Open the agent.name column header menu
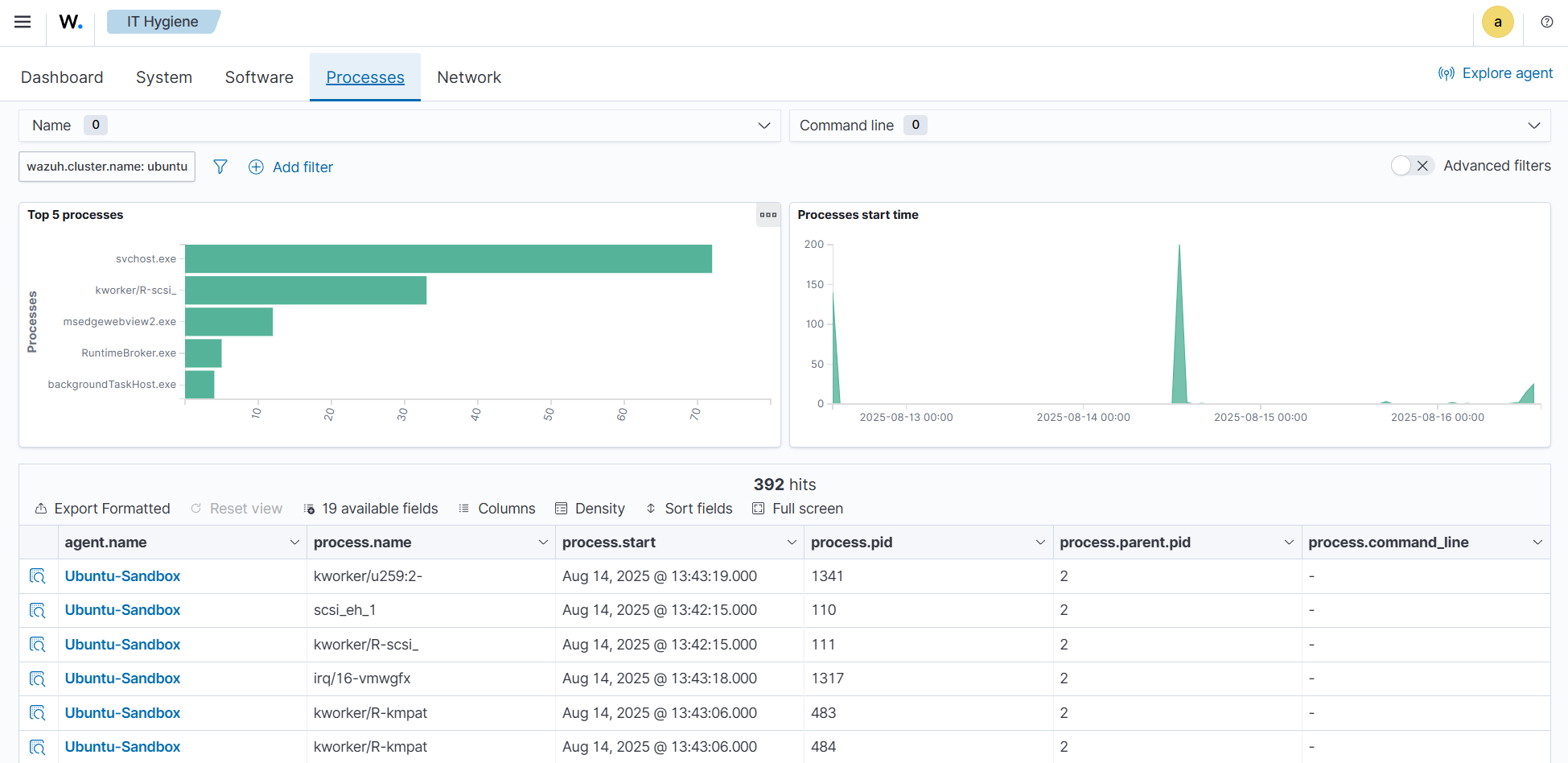This screenshot has height=763, width=1568. 294,542
